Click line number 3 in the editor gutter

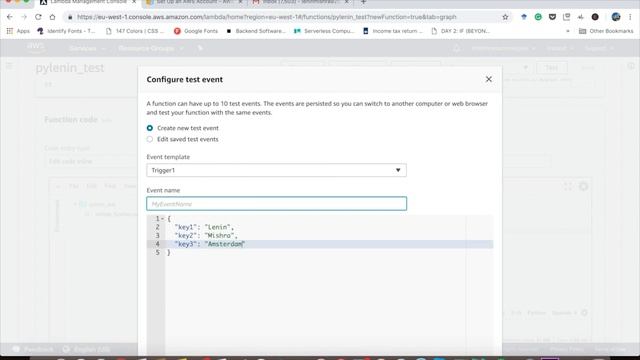pyautogui.click(x=157, y=236)
